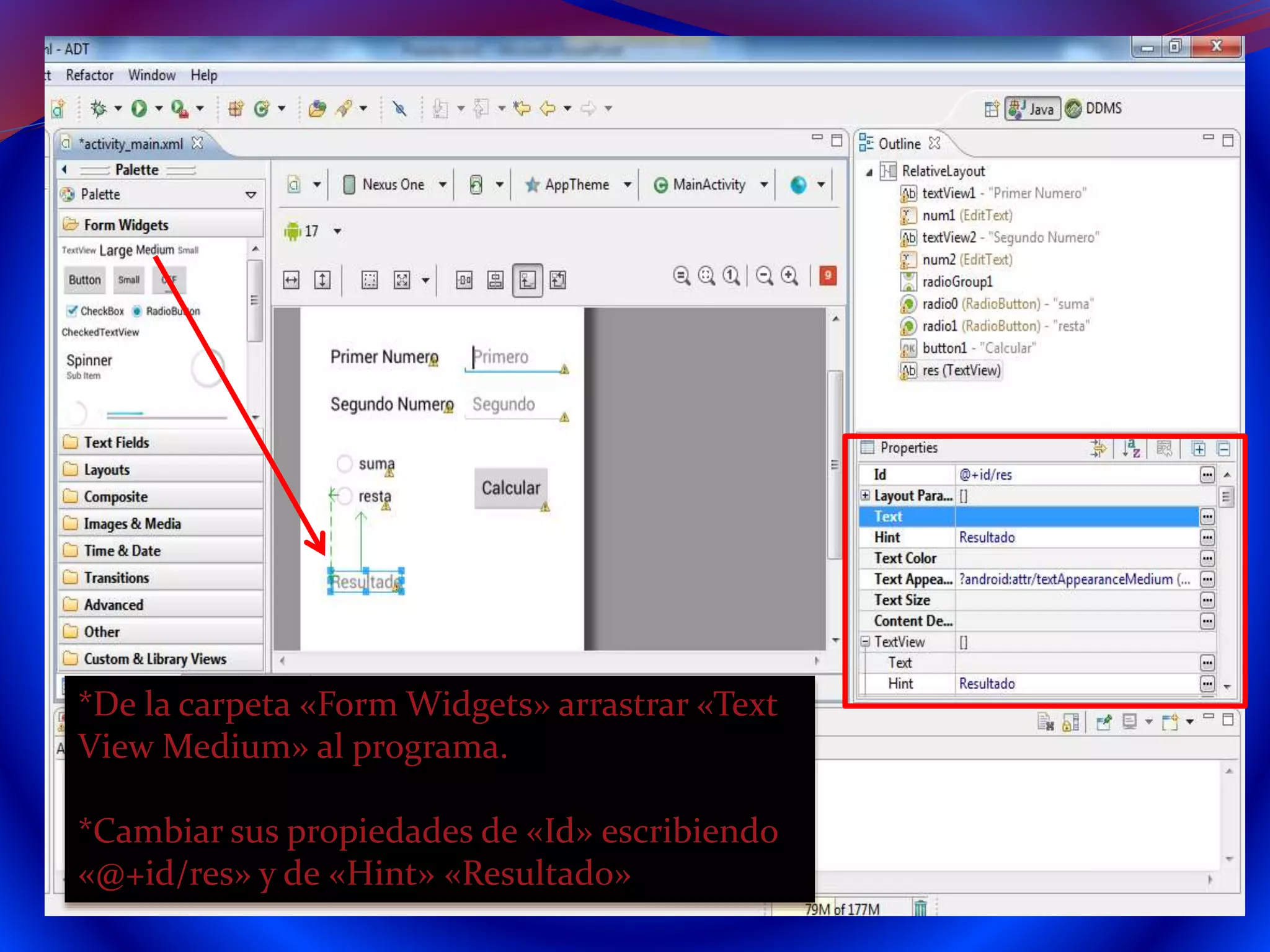Click the sort alphabetically icon in Properties
This screenshot has height=952, width=1270.
(1131, 448)
